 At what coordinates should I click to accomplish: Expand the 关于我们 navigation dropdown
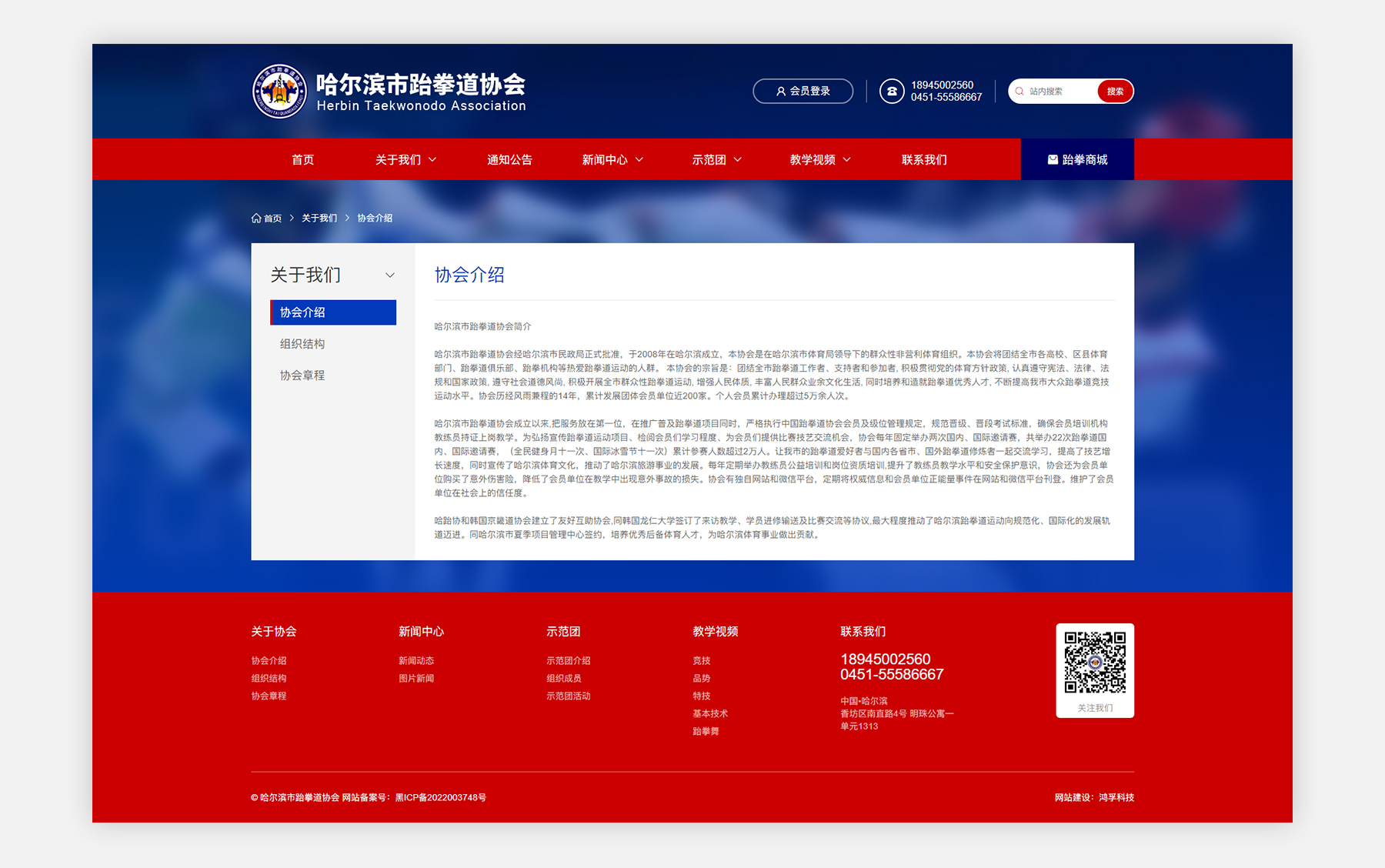[x=405, y=159]
